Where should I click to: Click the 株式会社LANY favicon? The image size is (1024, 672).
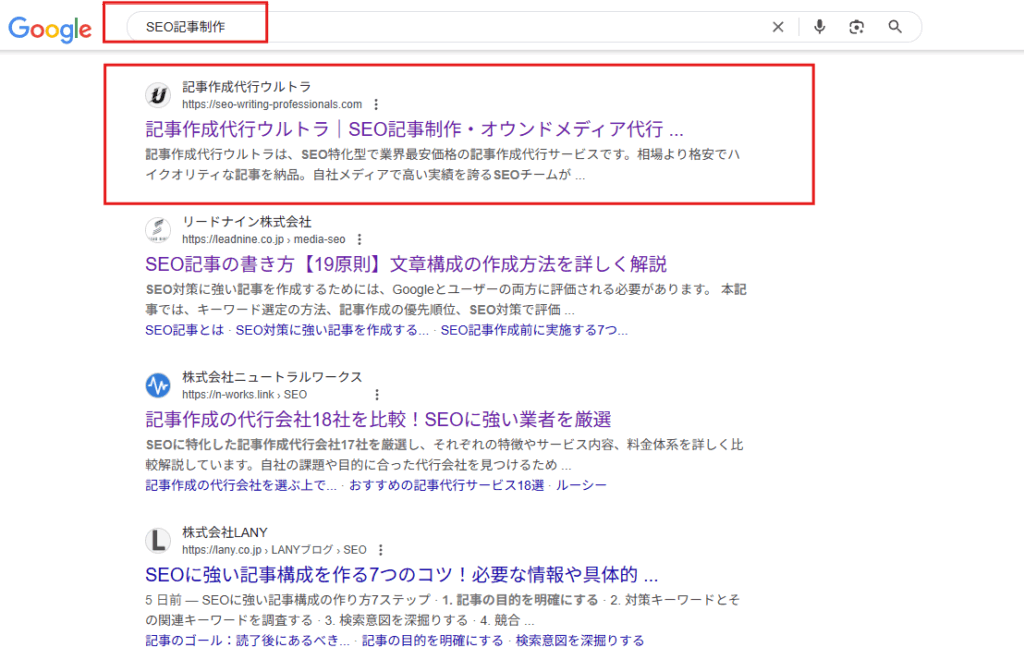[x=158, y=540]
